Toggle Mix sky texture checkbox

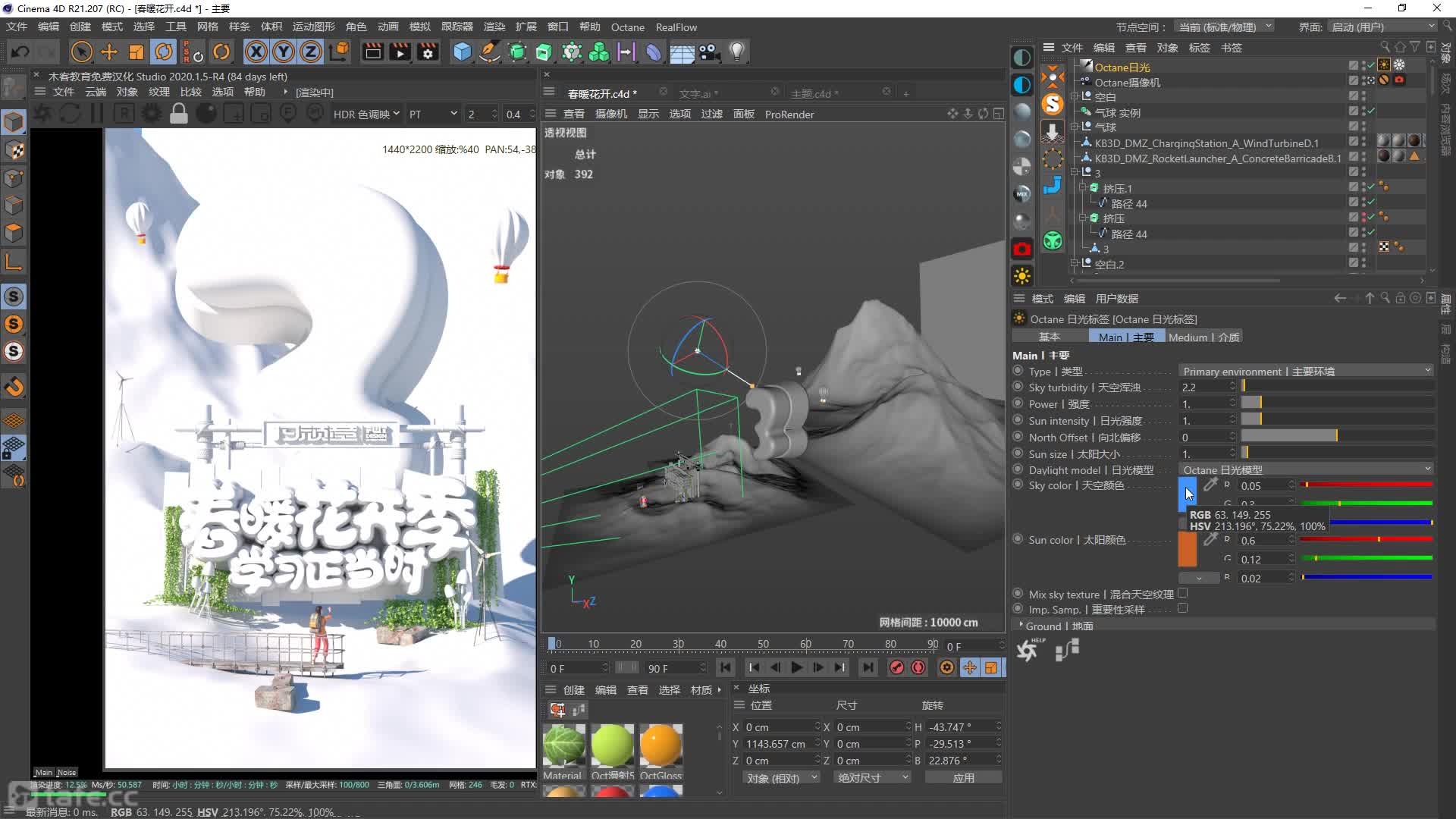pyautogui.click(x=1183, y=593)
